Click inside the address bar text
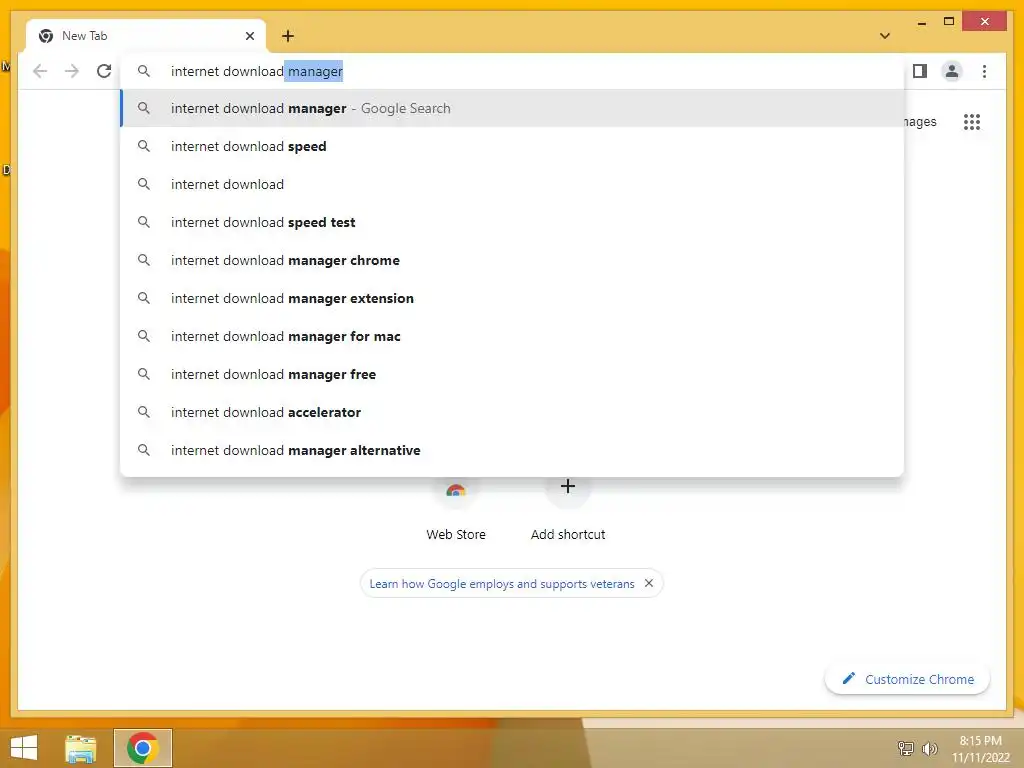 coord(257,71)
